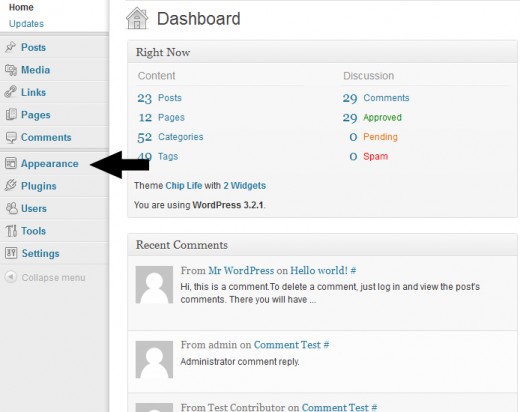Click the admin comment avatar

pyautogui.click(x=154, y=359)
